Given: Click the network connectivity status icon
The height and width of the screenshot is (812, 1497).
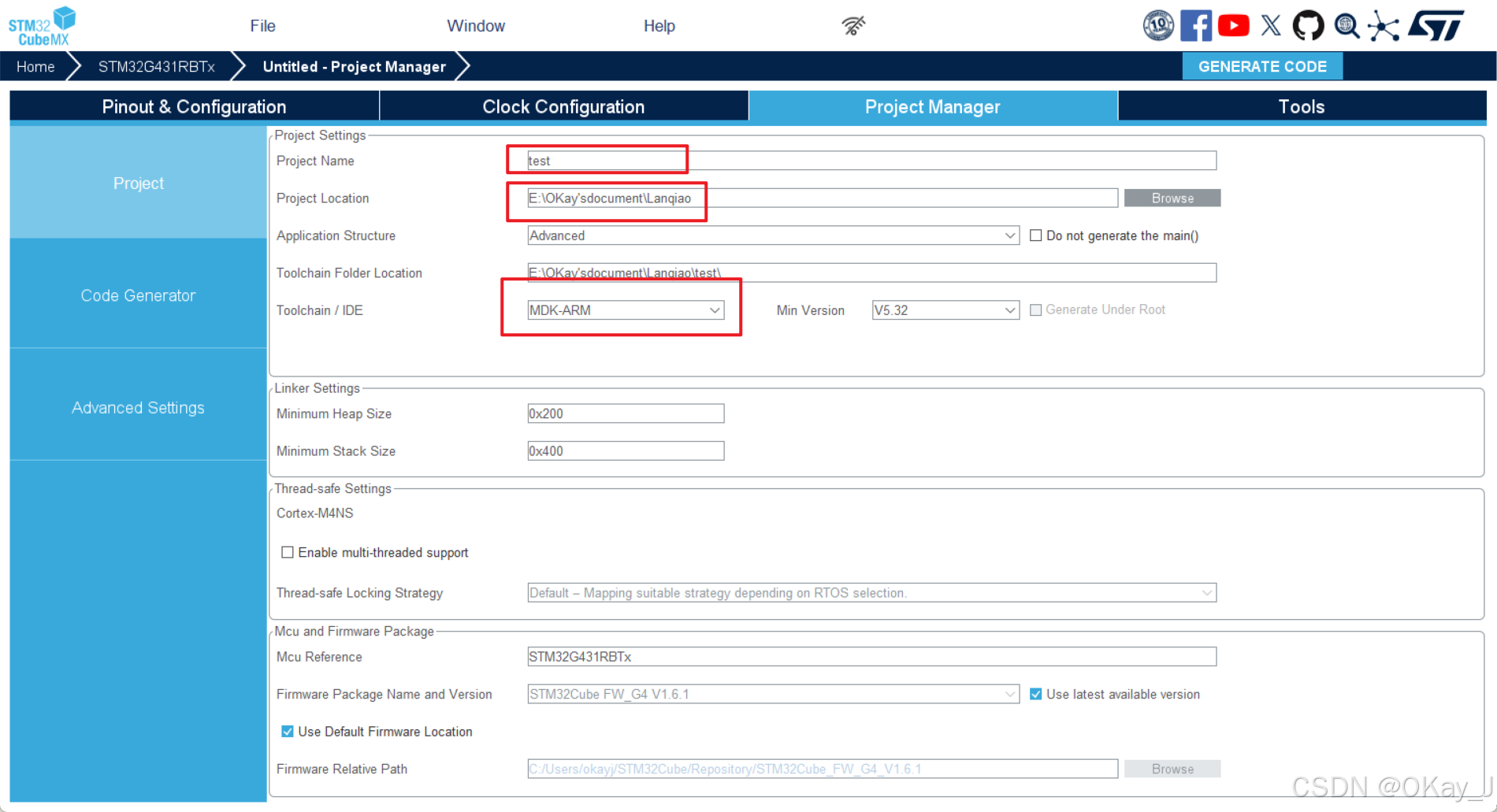Looking at the screenshot, I should (x=853, y=26).
